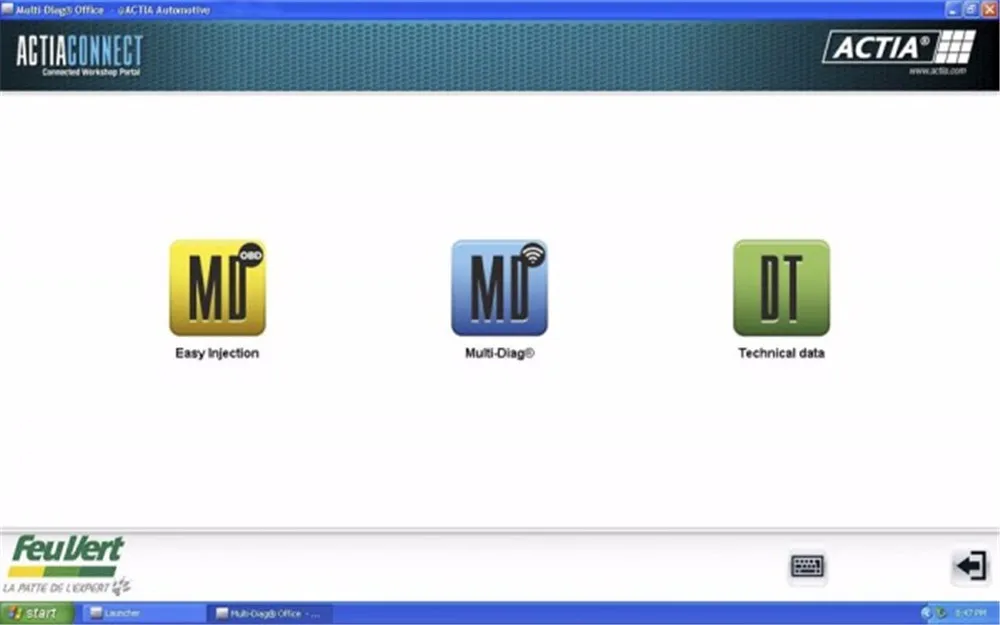Select Multi-Diag Office taskbar button
1000x625 pixels.
click(270, 614)
